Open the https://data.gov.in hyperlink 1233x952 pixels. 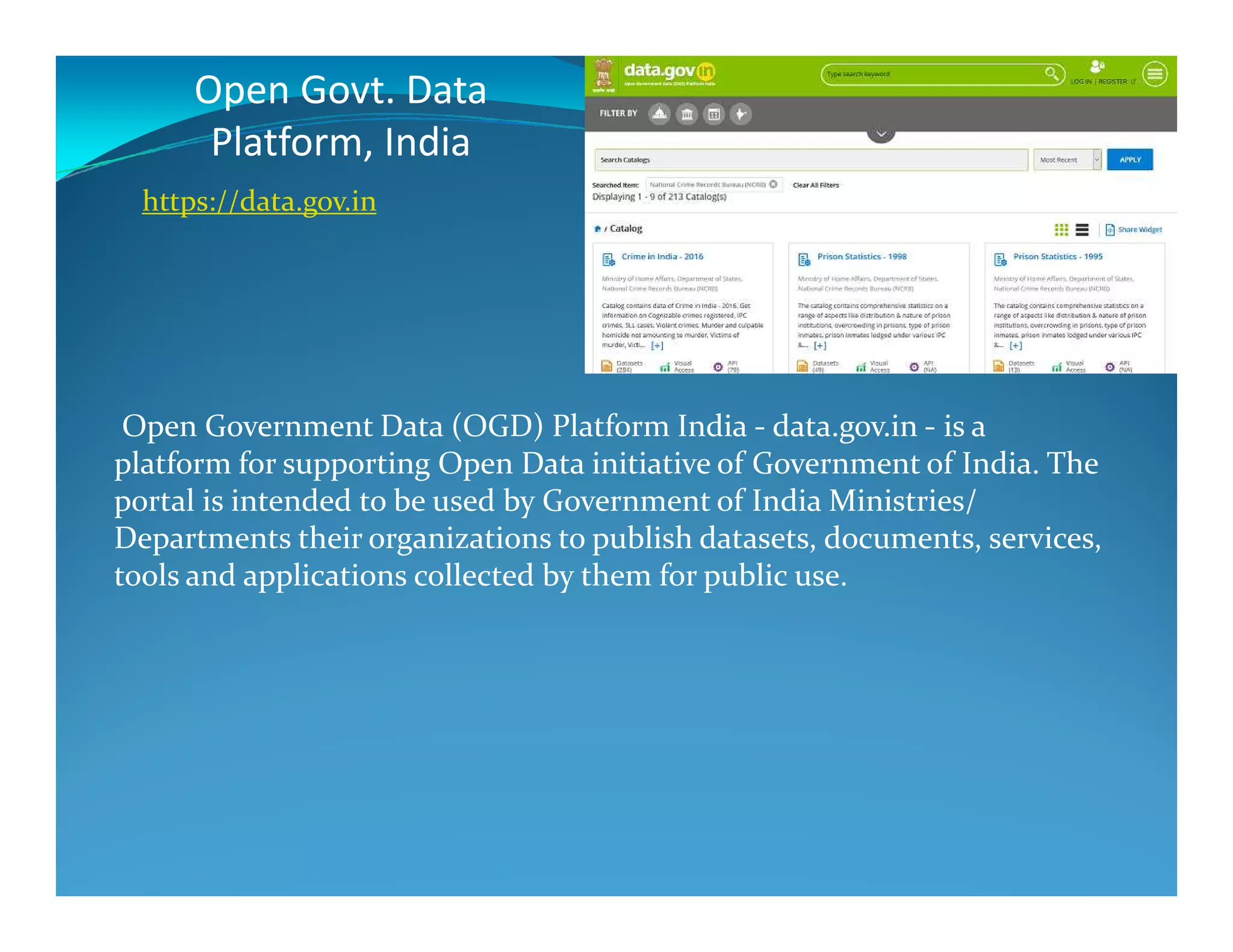coord(259,201)
